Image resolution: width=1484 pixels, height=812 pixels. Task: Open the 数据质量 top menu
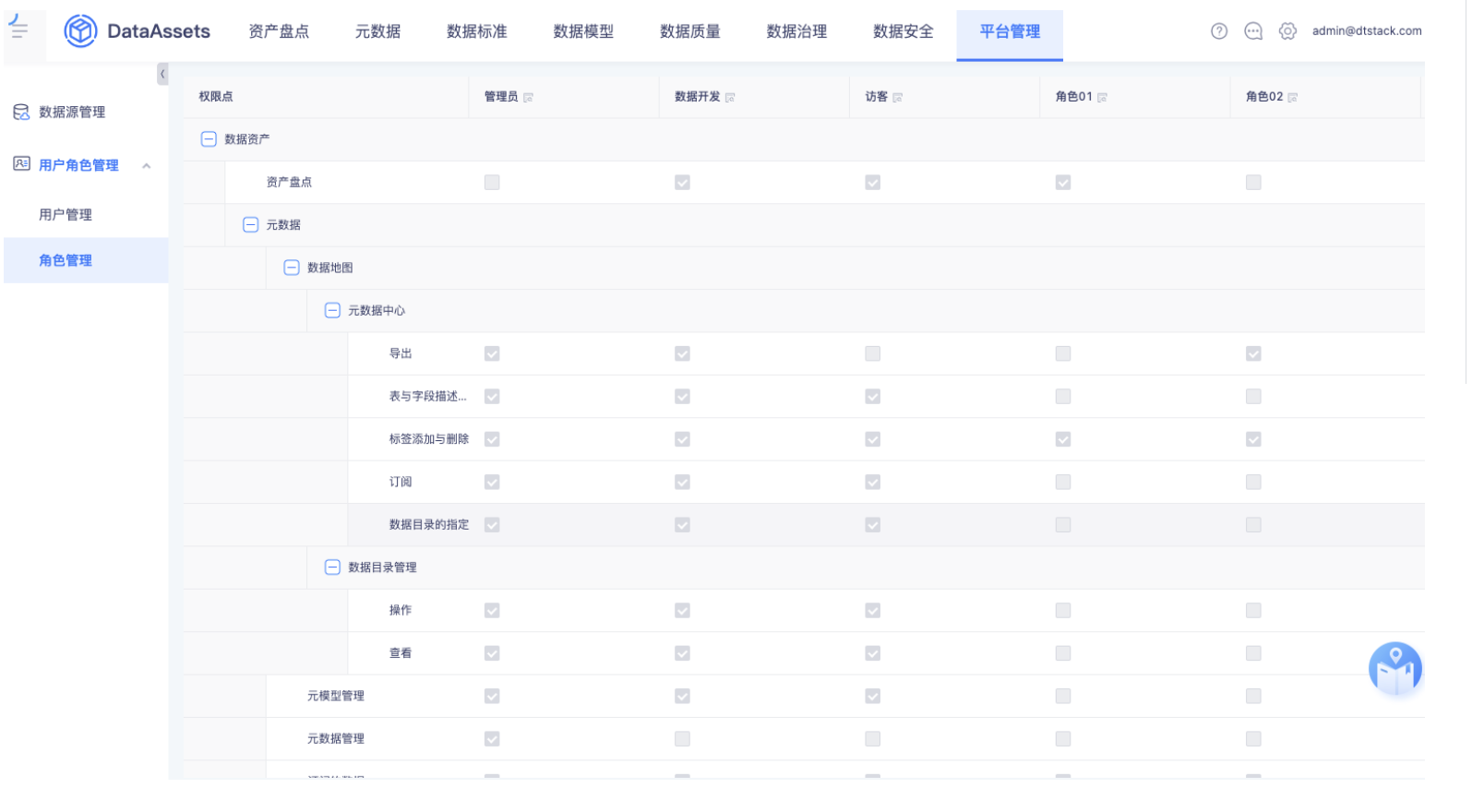690,31
